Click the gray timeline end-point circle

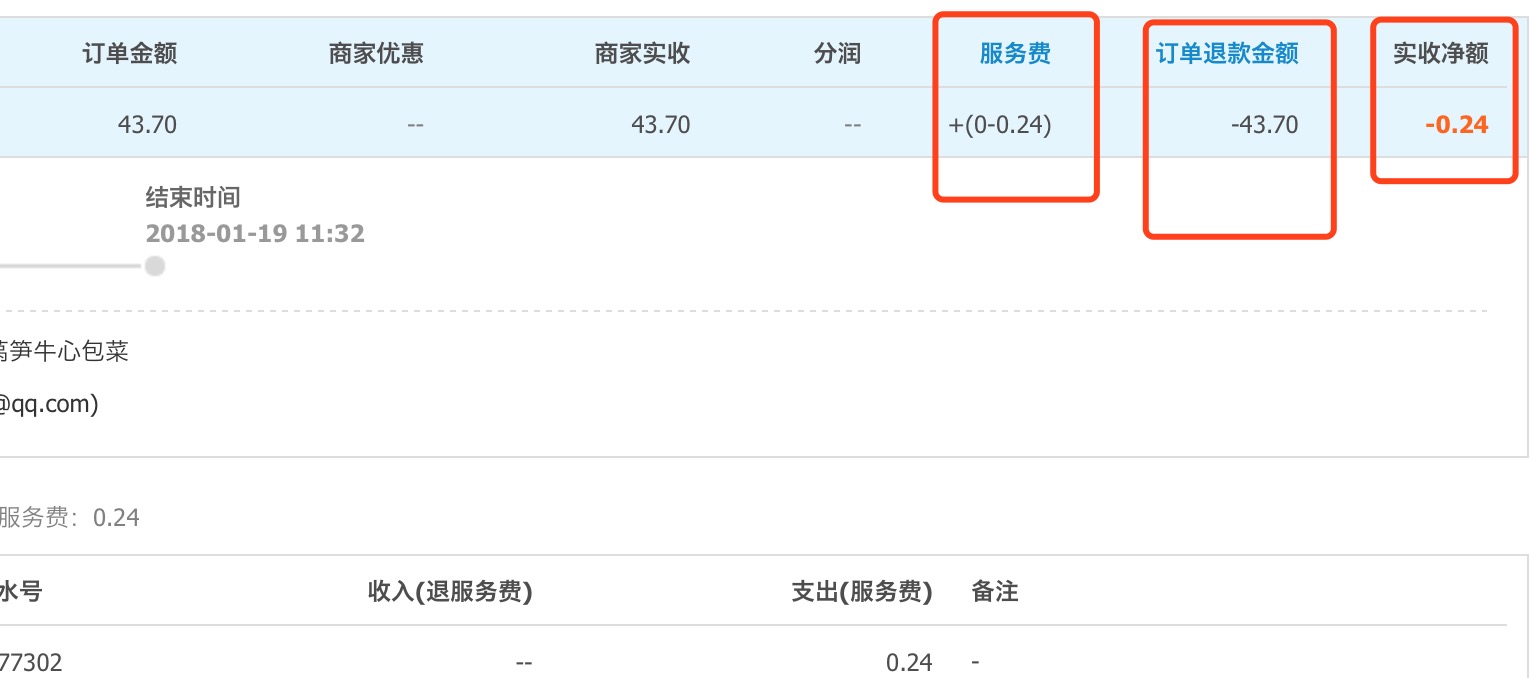pyautogui.click(x=154, y=266)
